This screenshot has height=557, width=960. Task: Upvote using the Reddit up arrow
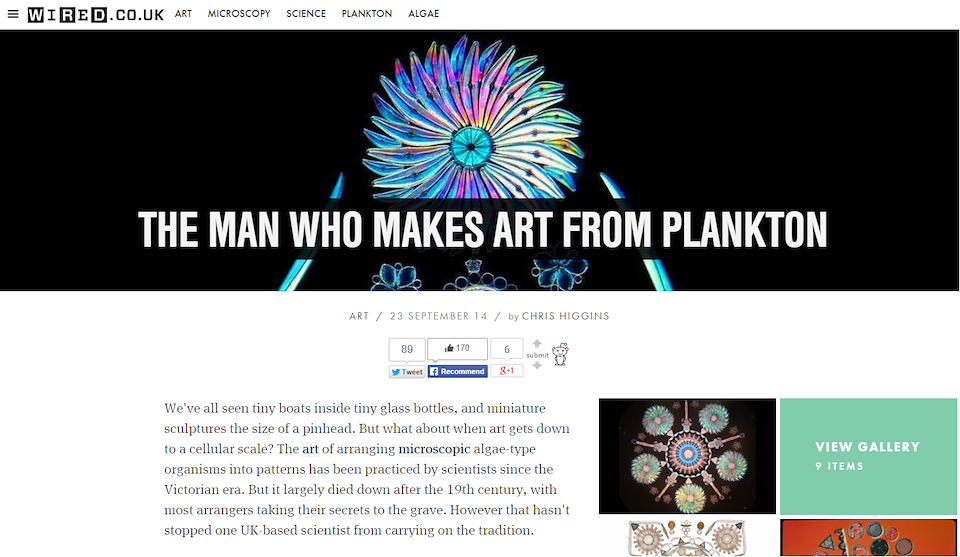[537, 343]
